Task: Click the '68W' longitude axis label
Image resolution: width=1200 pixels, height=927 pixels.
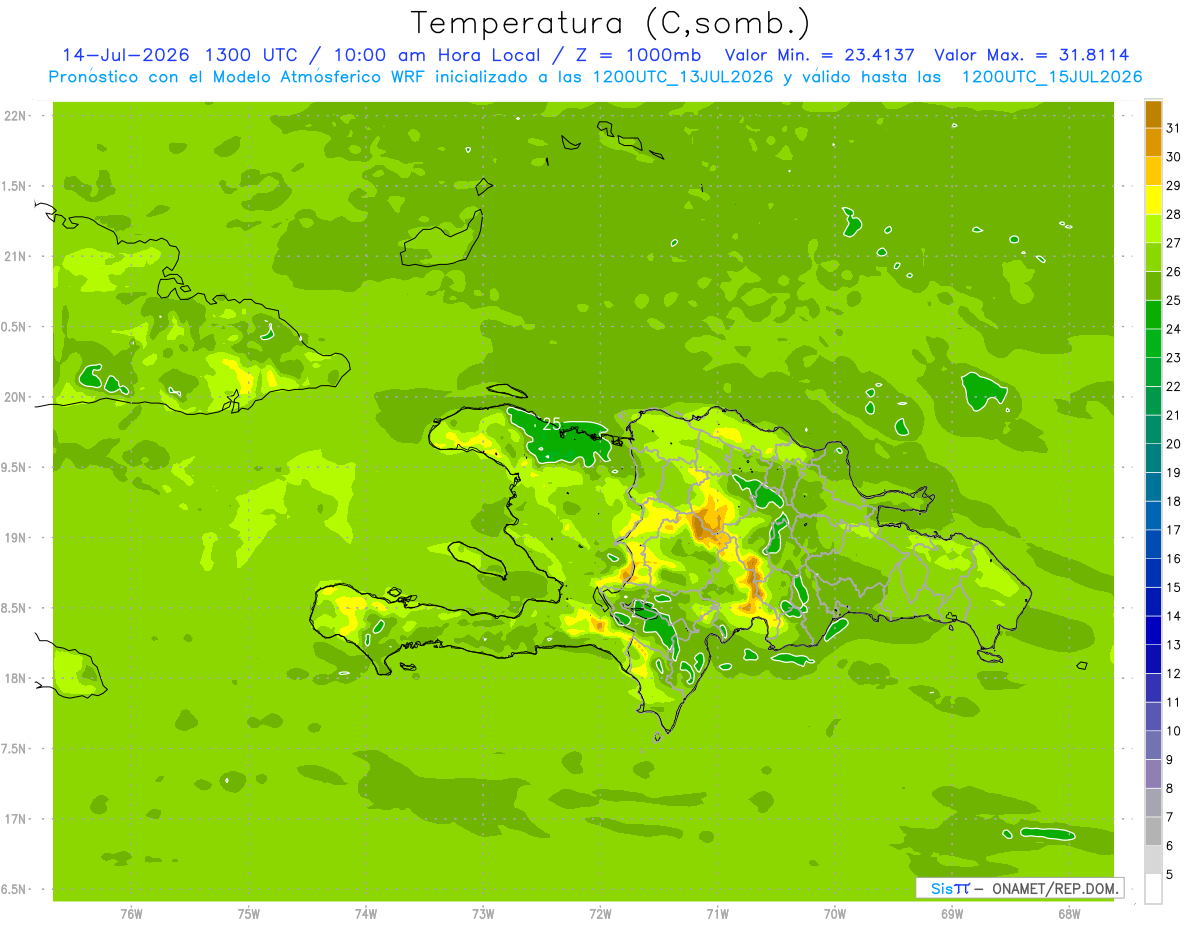Action: point(1069,913)
